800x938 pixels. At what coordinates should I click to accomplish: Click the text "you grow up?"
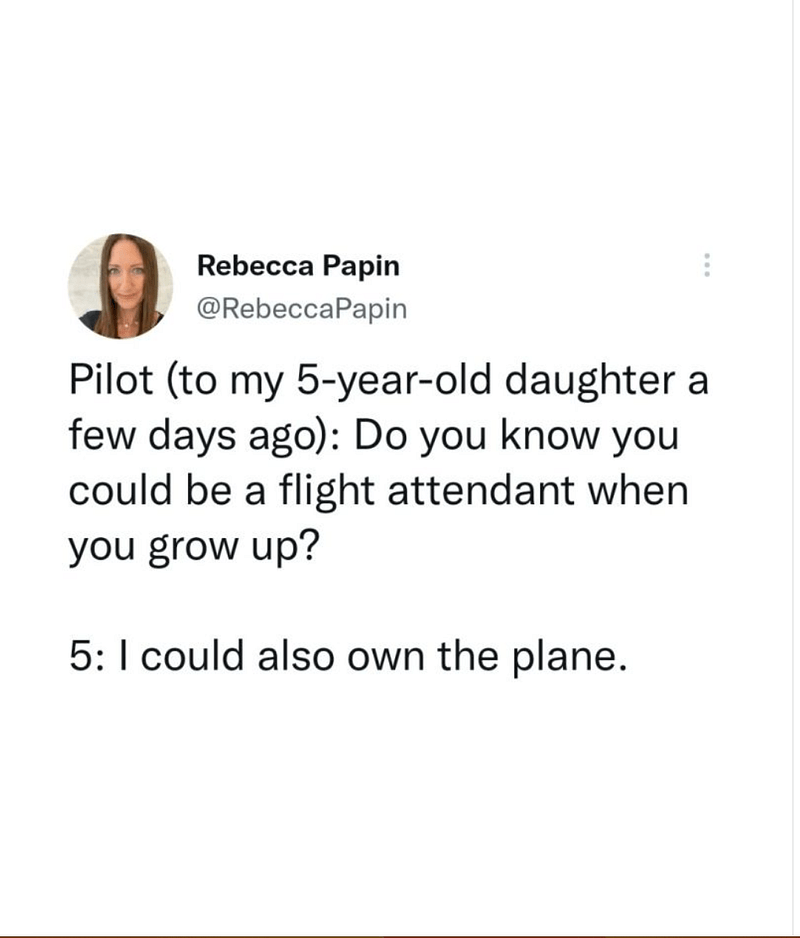tap(191, 546)
